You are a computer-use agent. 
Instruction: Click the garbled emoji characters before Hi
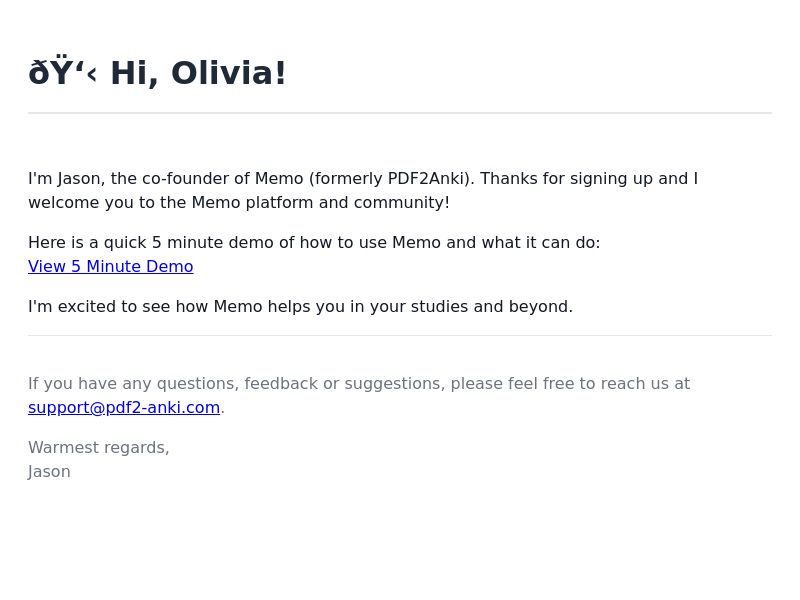62,72
